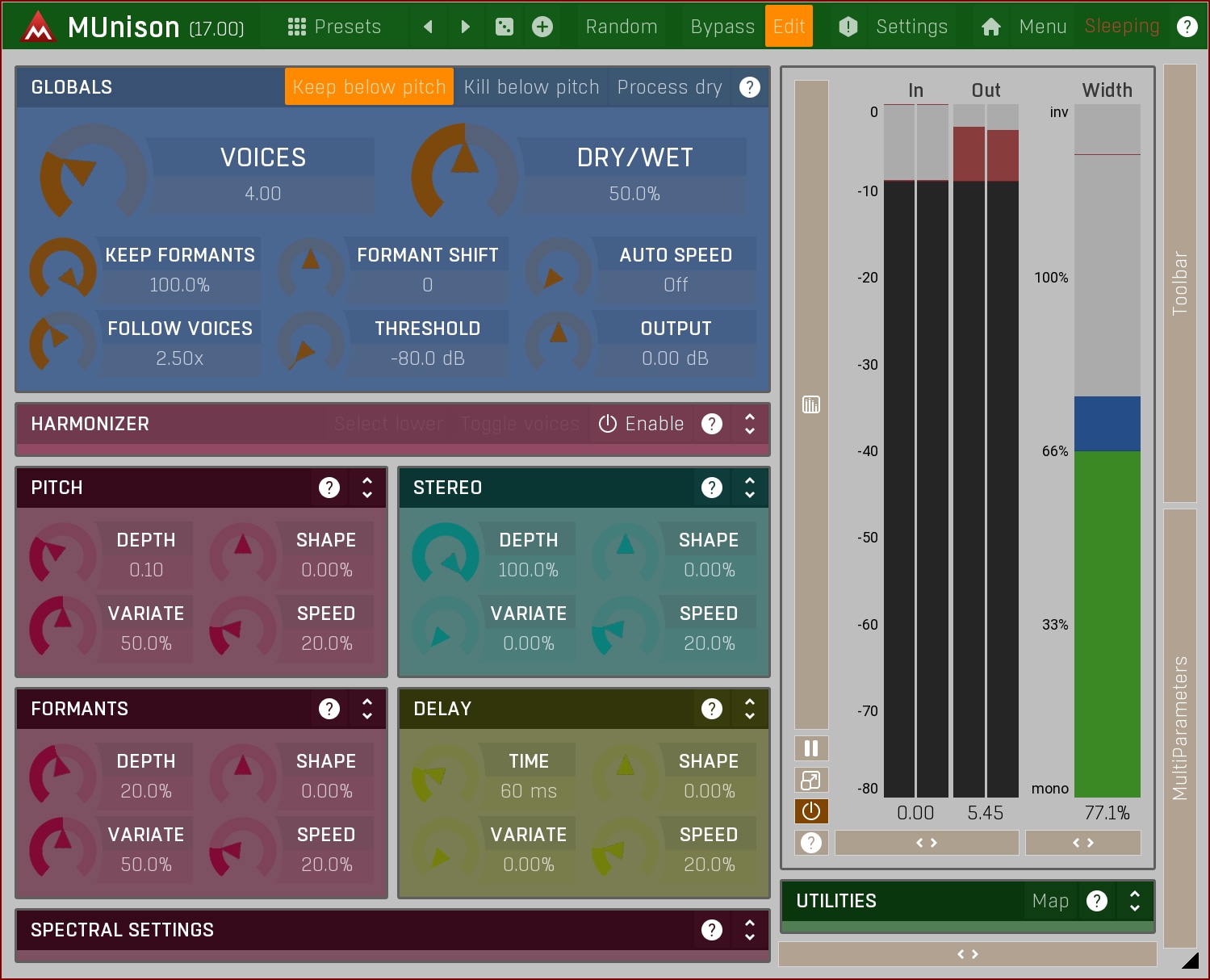Toggle Kill below pitch option
Screen dimensions: 1210x980
(x=531, y=87)
